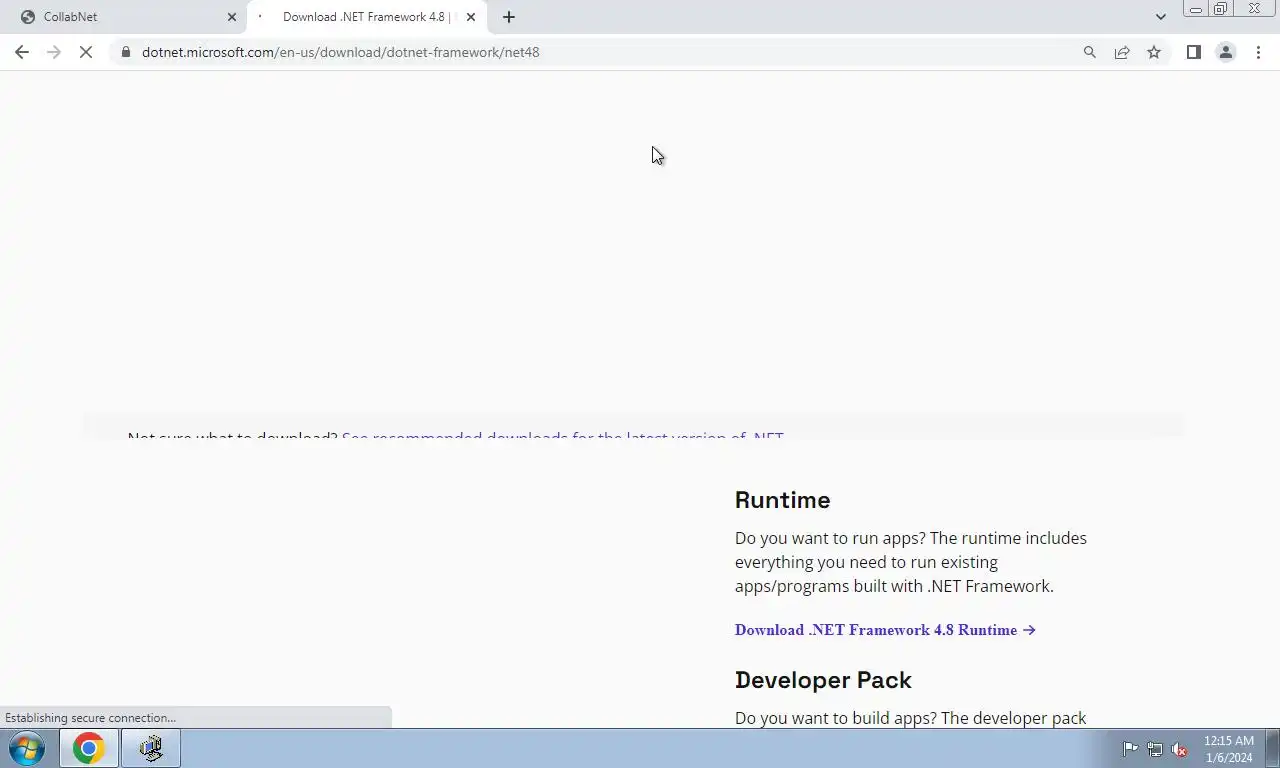Close the Download .NET Framework tab
The height and width of the screenshot is (768, 1280).
click(x=471, y=17)
